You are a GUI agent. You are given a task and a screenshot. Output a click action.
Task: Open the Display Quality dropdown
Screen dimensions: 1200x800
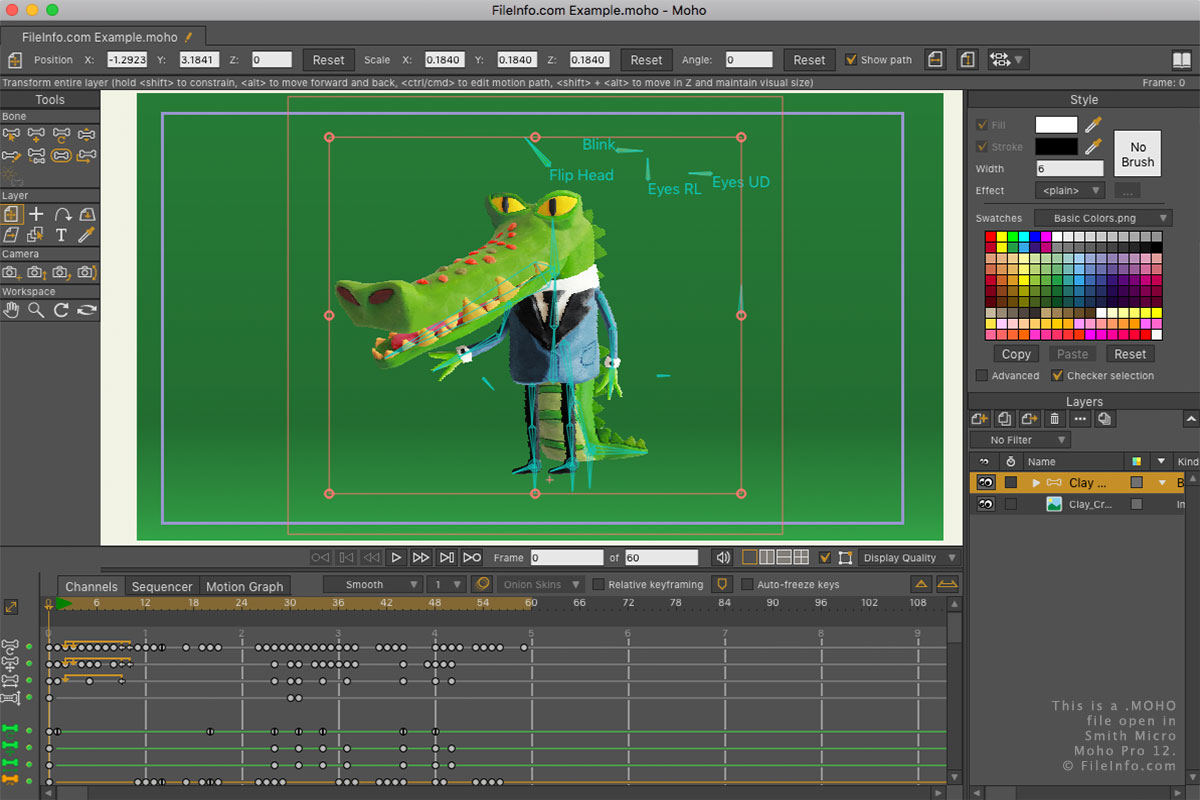(910, 557)
